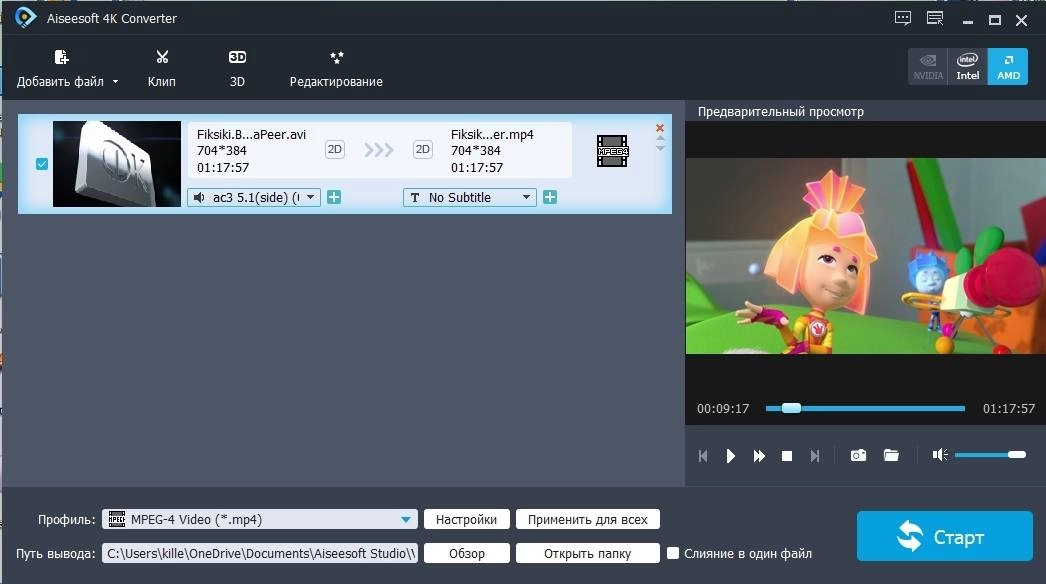Open the 3D settings tool
Image resolution: width=1046 pixels, height=584 pixels.
[x=237, y=69]
